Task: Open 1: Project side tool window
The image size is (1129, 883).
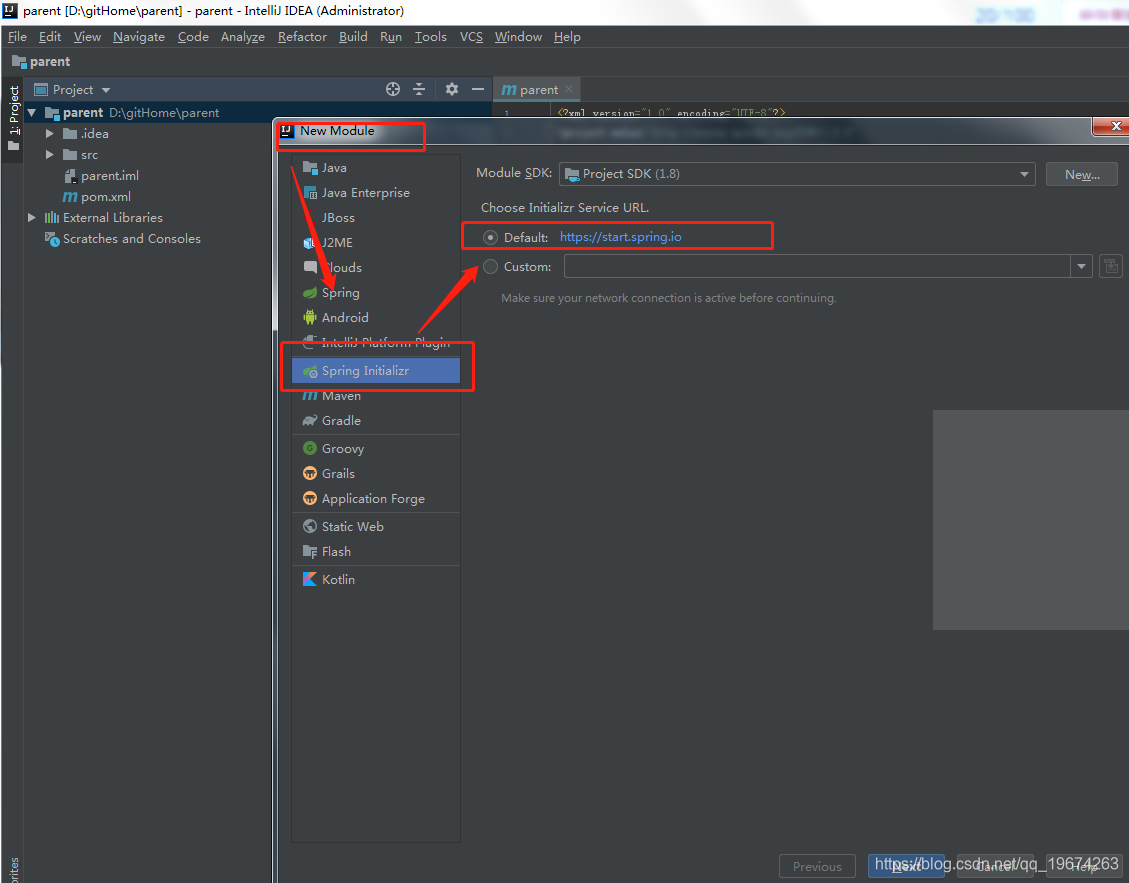Action: coord(13,118)
